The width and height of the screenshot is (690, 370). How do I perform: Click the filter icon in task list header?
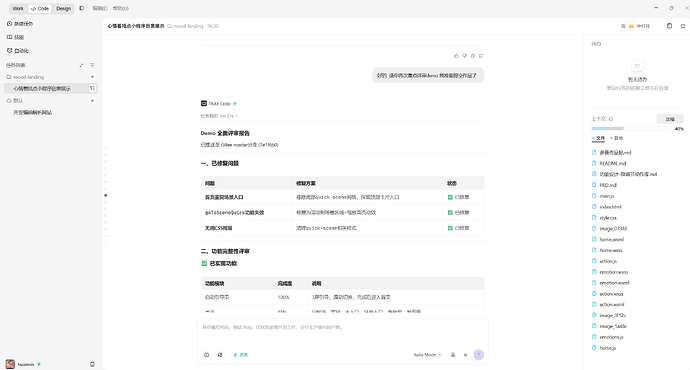coord(92,65)
